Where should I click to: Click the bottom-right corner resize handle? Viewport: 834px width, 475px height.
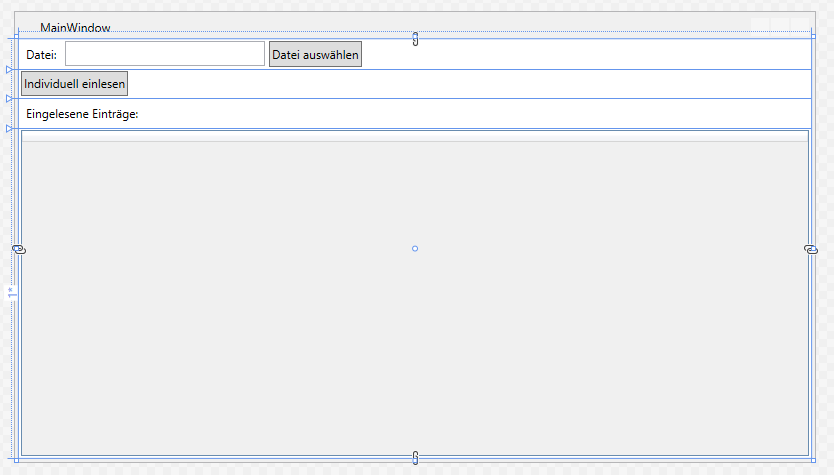coord(813,459)
